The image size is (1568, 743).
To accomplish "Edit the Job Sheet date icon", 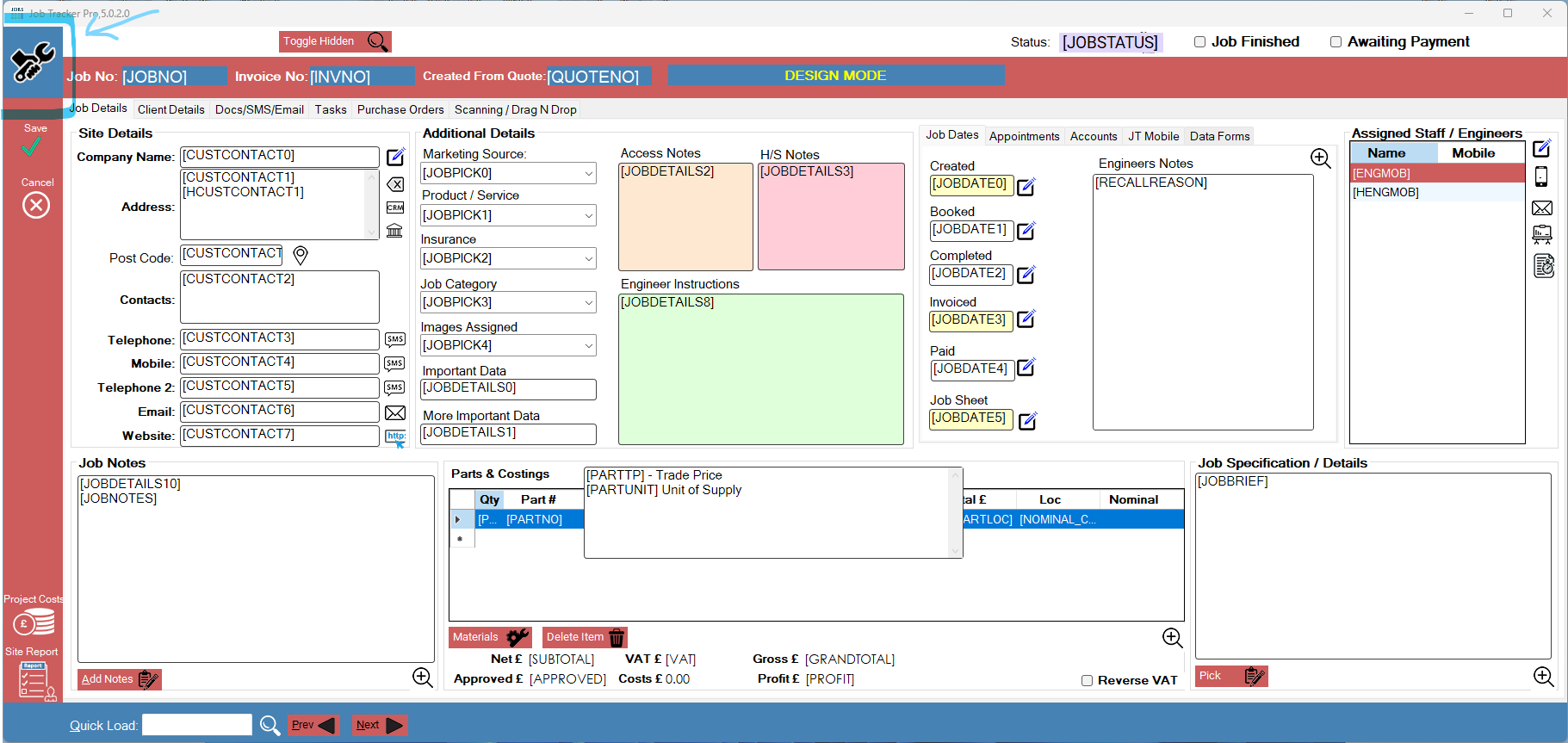I will click(x=1028, y=420).
